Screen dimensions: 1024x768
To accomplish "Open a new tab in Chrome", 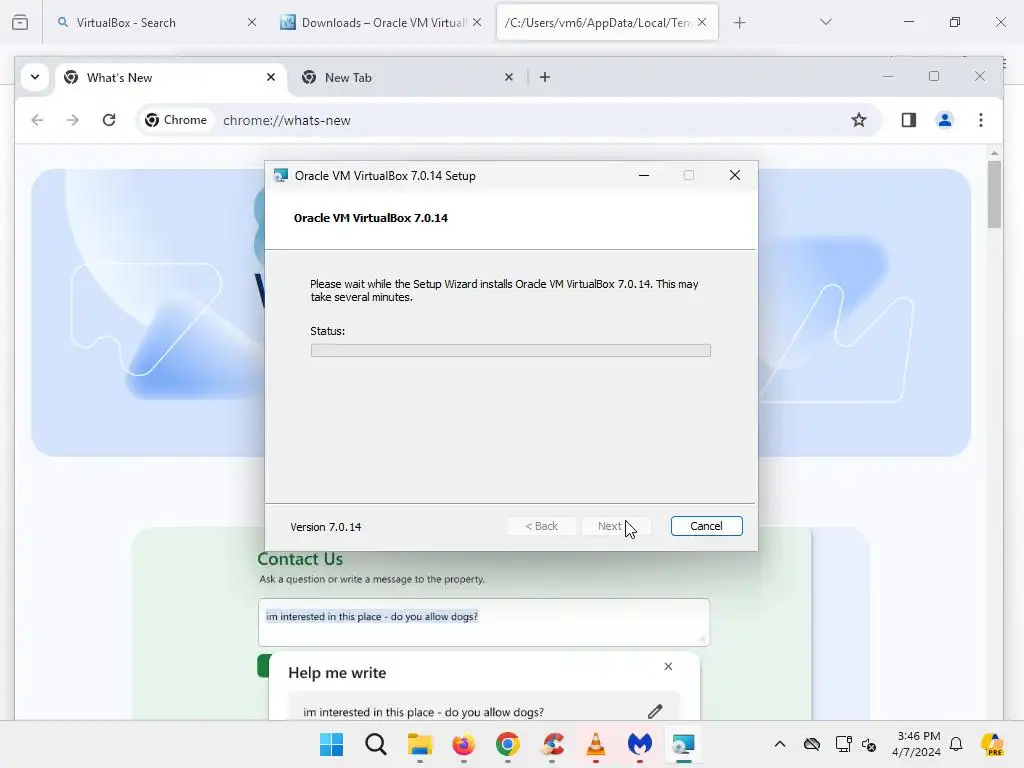I will point(545,78).
